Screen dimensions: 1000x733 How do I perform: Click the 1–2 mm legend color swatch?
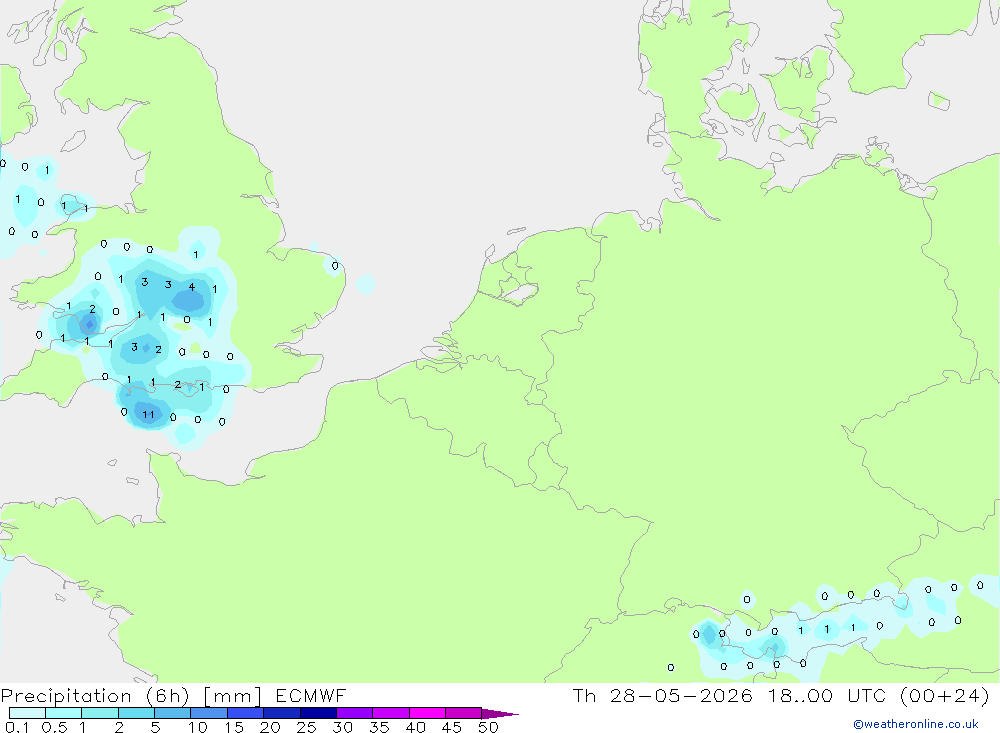(x=100, y=713)
